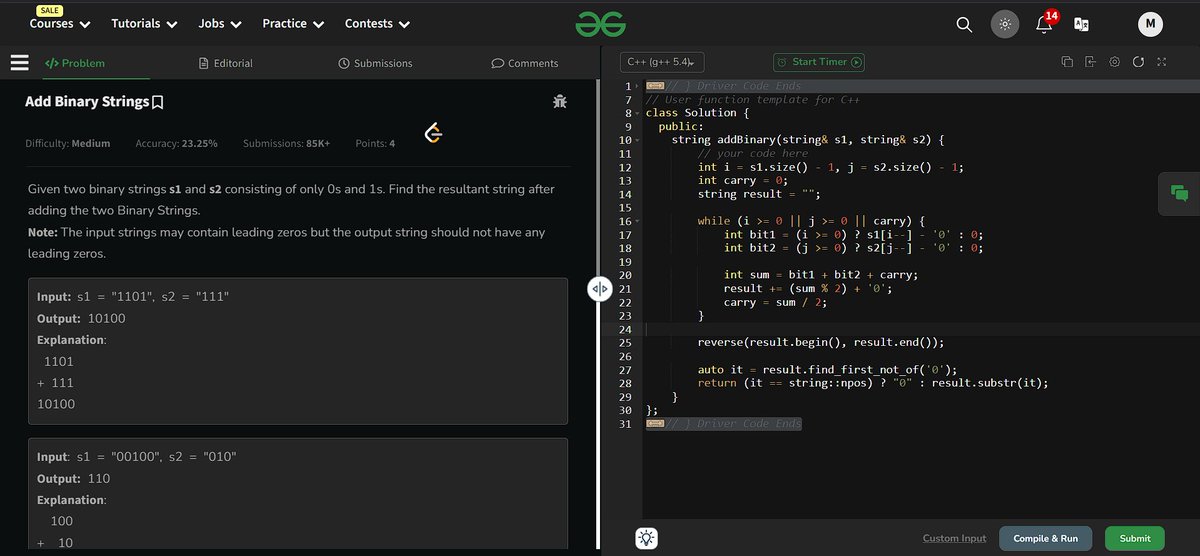Open the profile avatar M

point(1150,25)
